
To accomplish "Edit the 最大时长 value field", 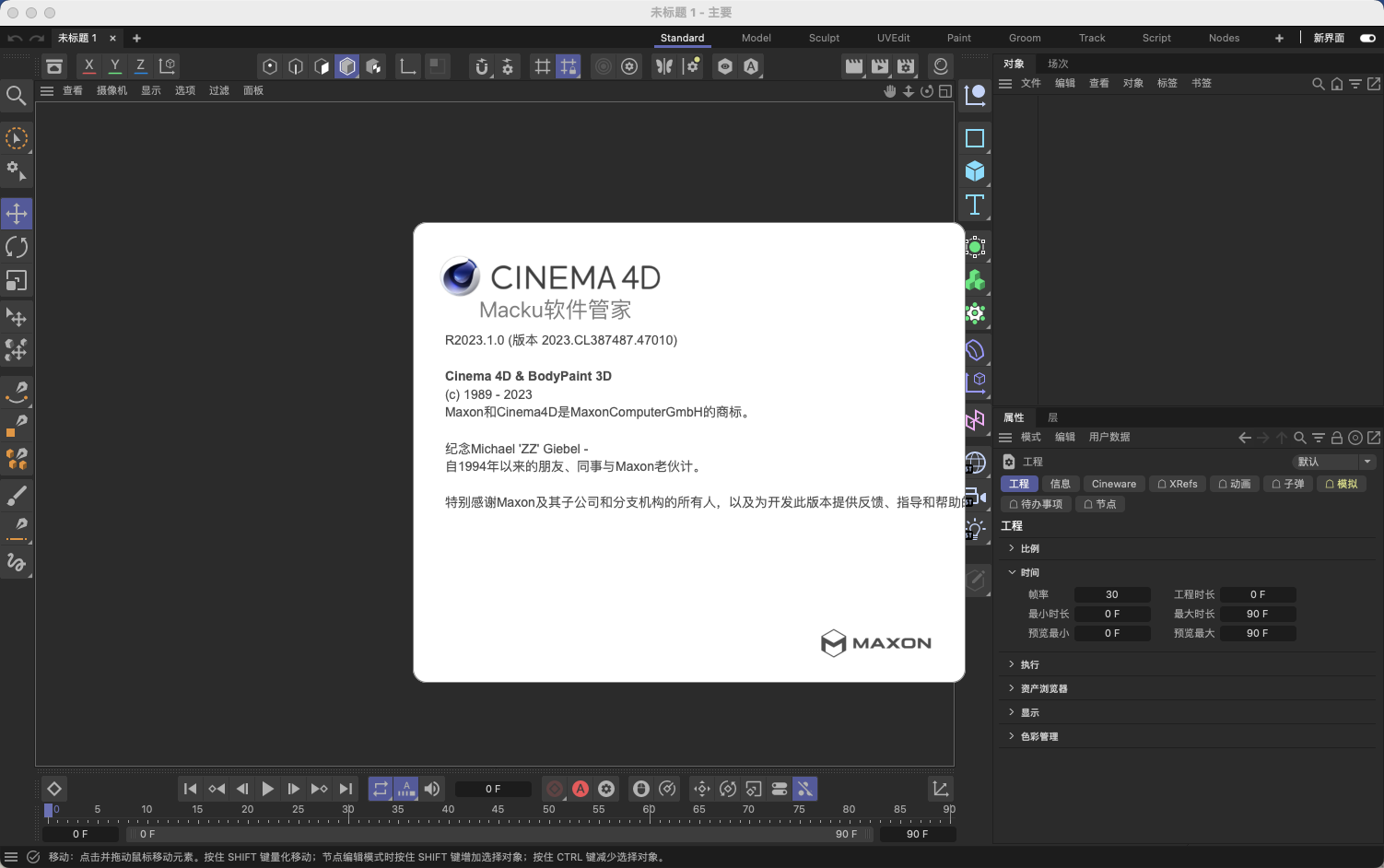I will [1258, 614].
